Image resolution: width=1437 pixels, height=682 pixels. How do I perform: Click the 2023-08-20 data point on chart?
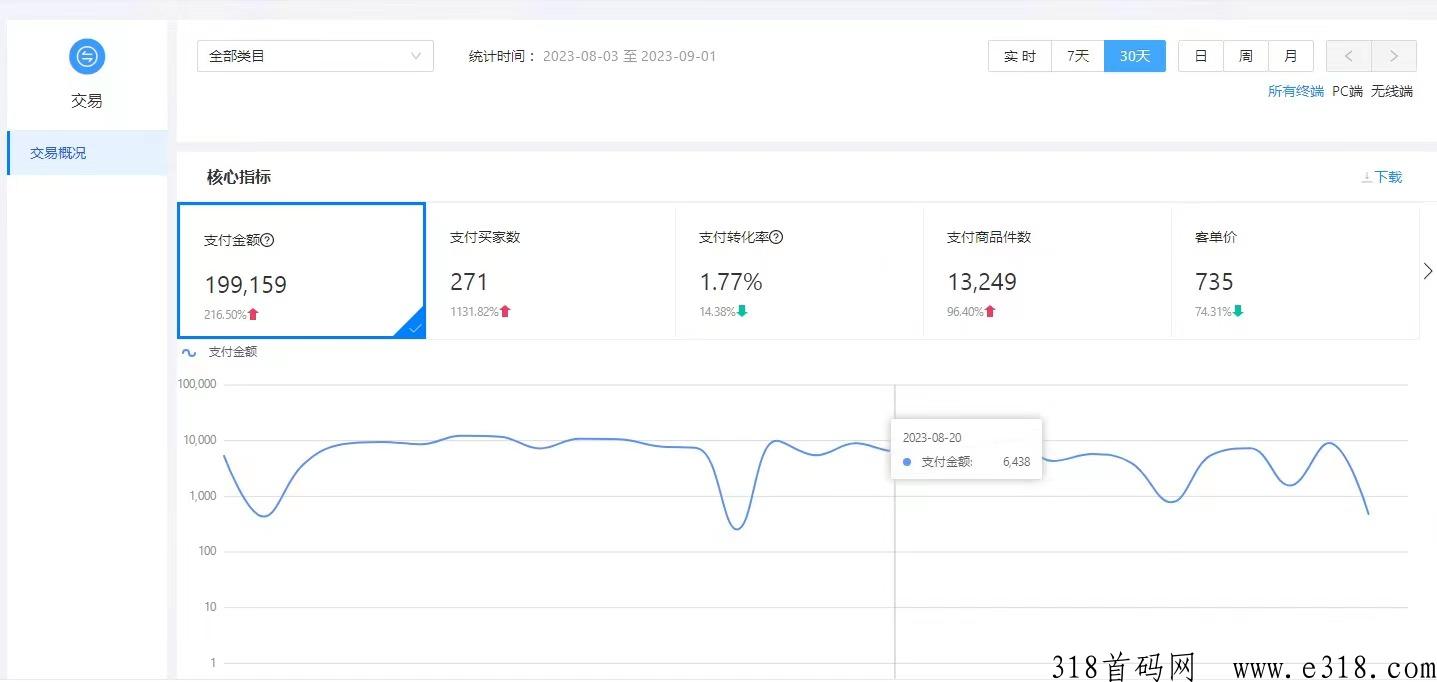pyautogui.click(x=894, y=451)
